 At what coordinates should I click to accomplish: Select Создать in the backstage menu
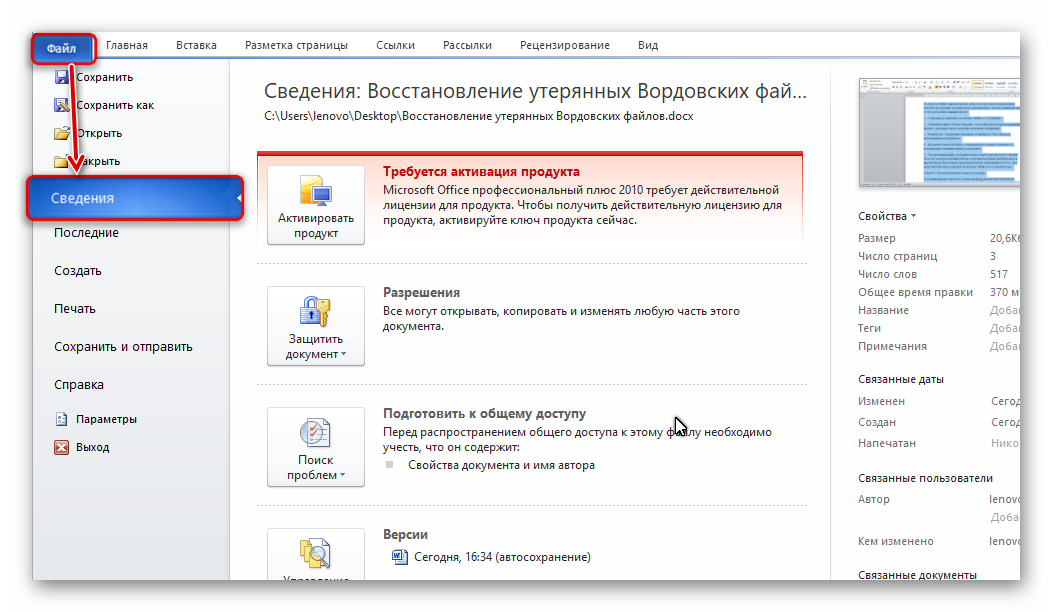pyautogui.click(x=78, y=271)
